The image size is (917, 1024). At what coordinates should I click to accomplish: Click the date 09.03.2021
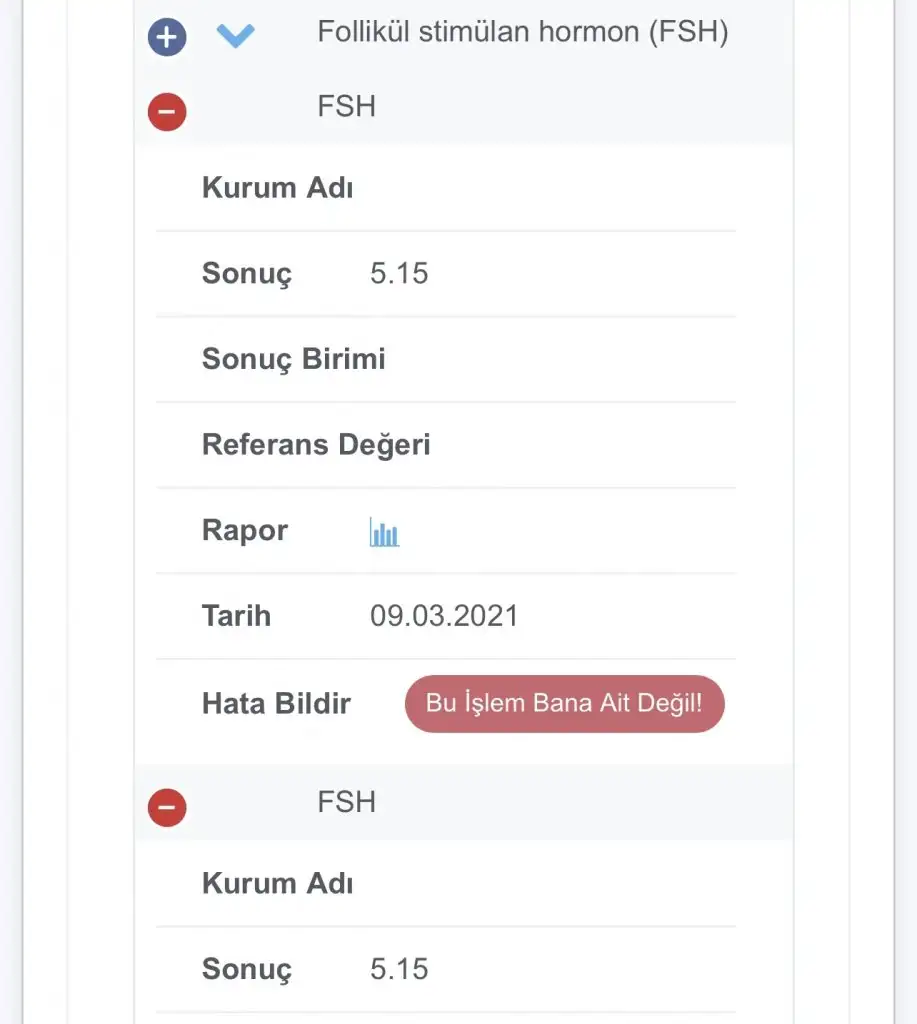444,615
